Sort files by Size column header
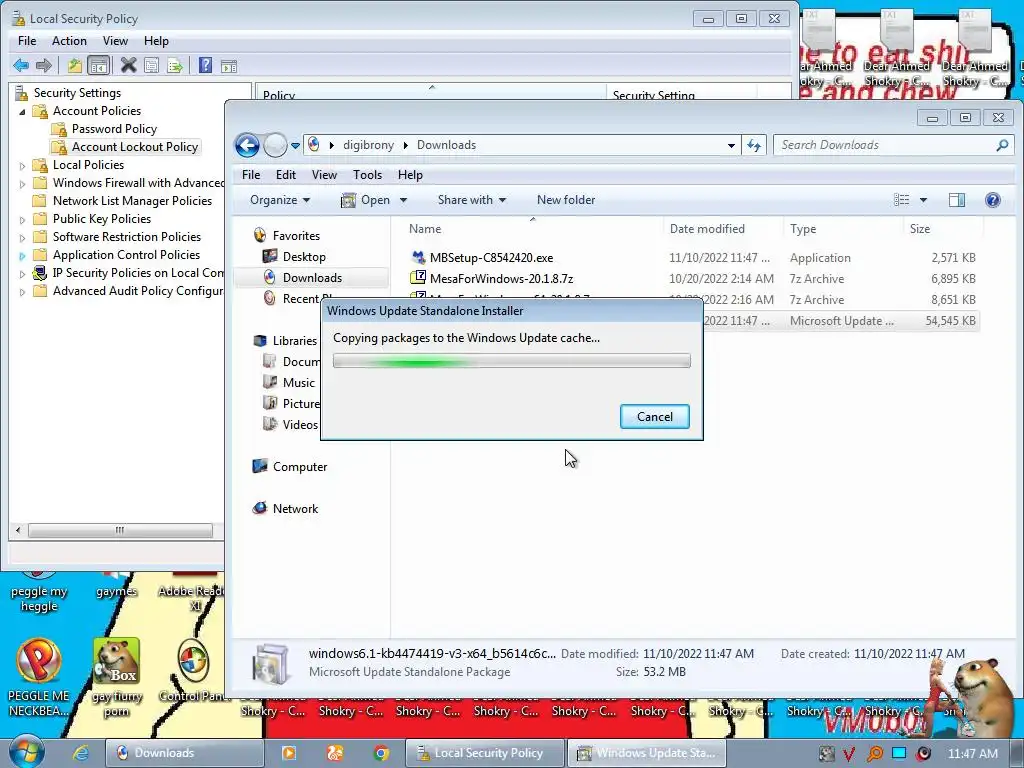Screen dimensions: 1024x768 [x=942, y=229]
